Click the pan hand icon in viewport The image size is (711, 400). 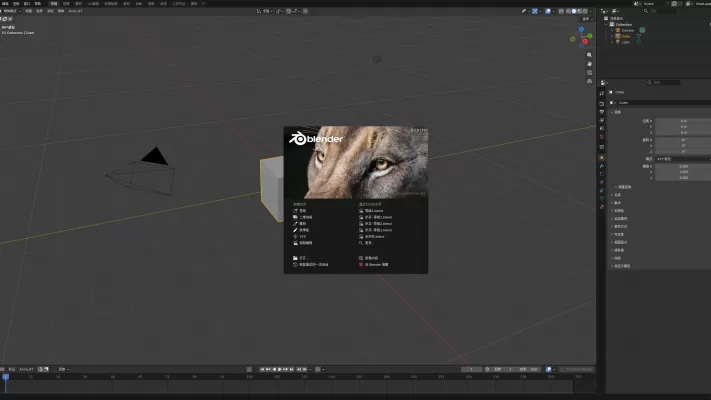coord(589,64)
